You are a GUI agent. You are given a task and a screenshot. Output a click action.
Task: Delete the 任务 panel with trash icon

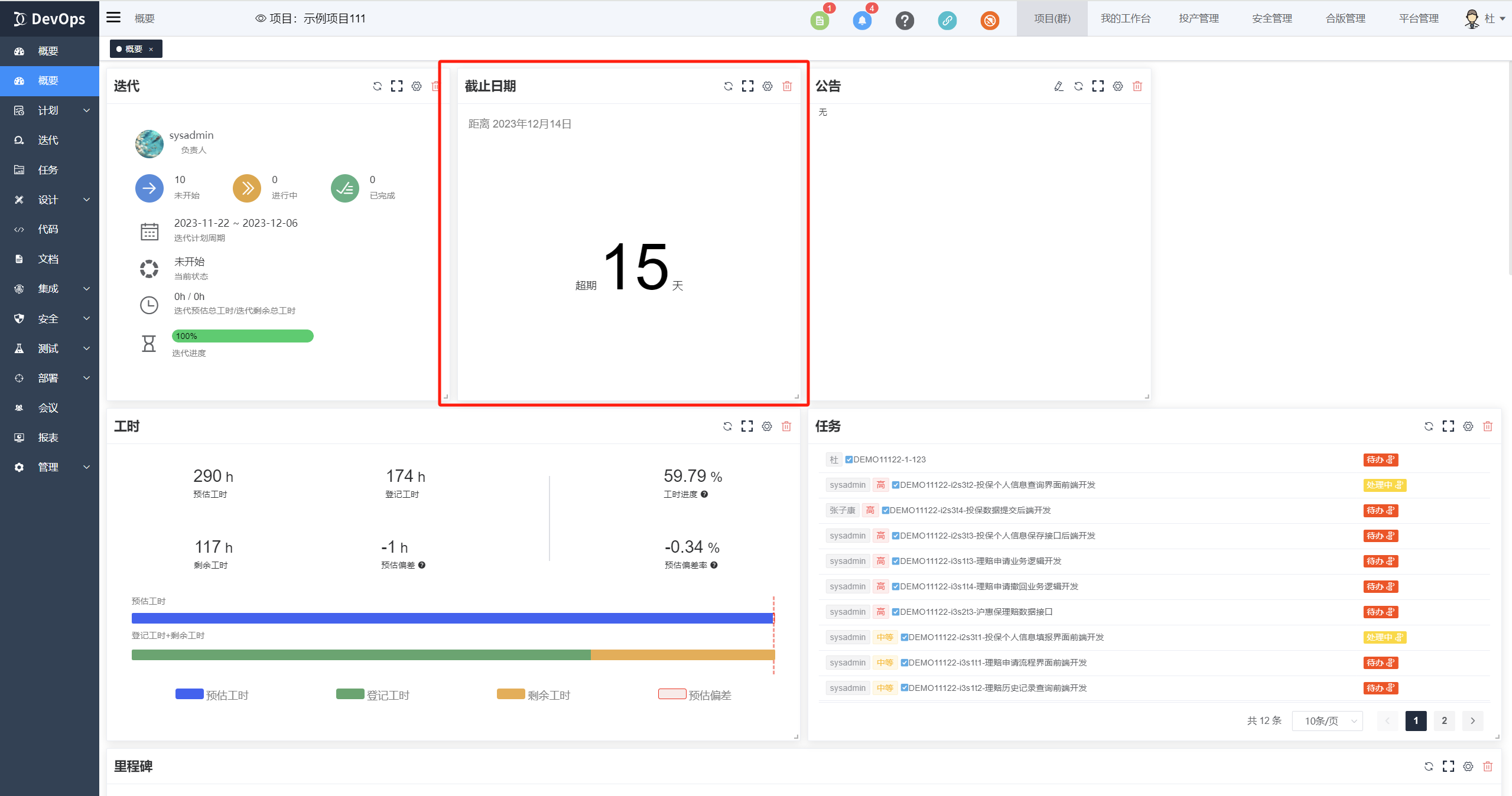point(1488,426)
